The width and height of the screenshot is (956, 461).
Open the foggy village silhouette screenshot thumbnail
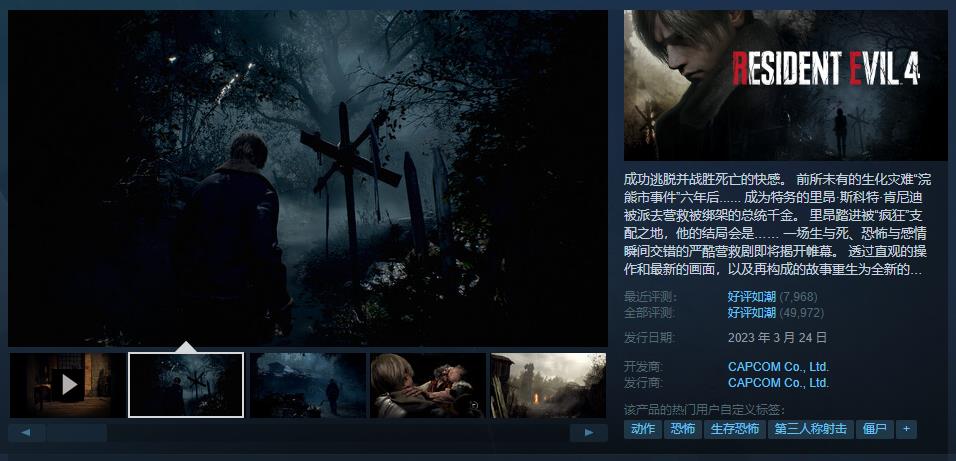[308, 385]
